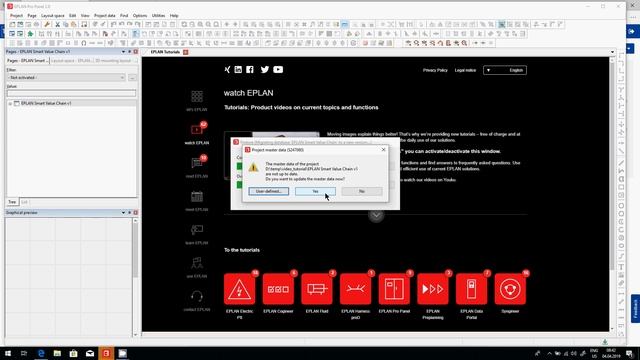Open EPLAN Preplanning tutorials tile

[x=433, y=289]
